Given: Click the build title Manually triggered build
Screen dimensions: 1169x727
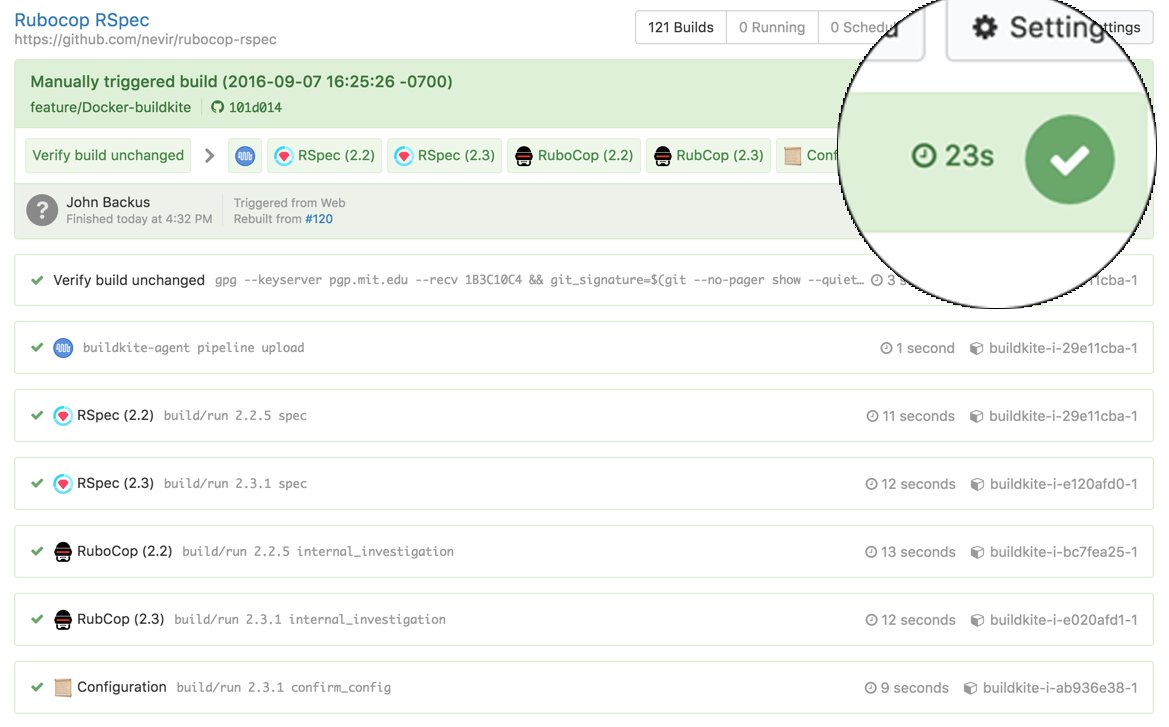Looking at the screenshot, I should (242, 81).
